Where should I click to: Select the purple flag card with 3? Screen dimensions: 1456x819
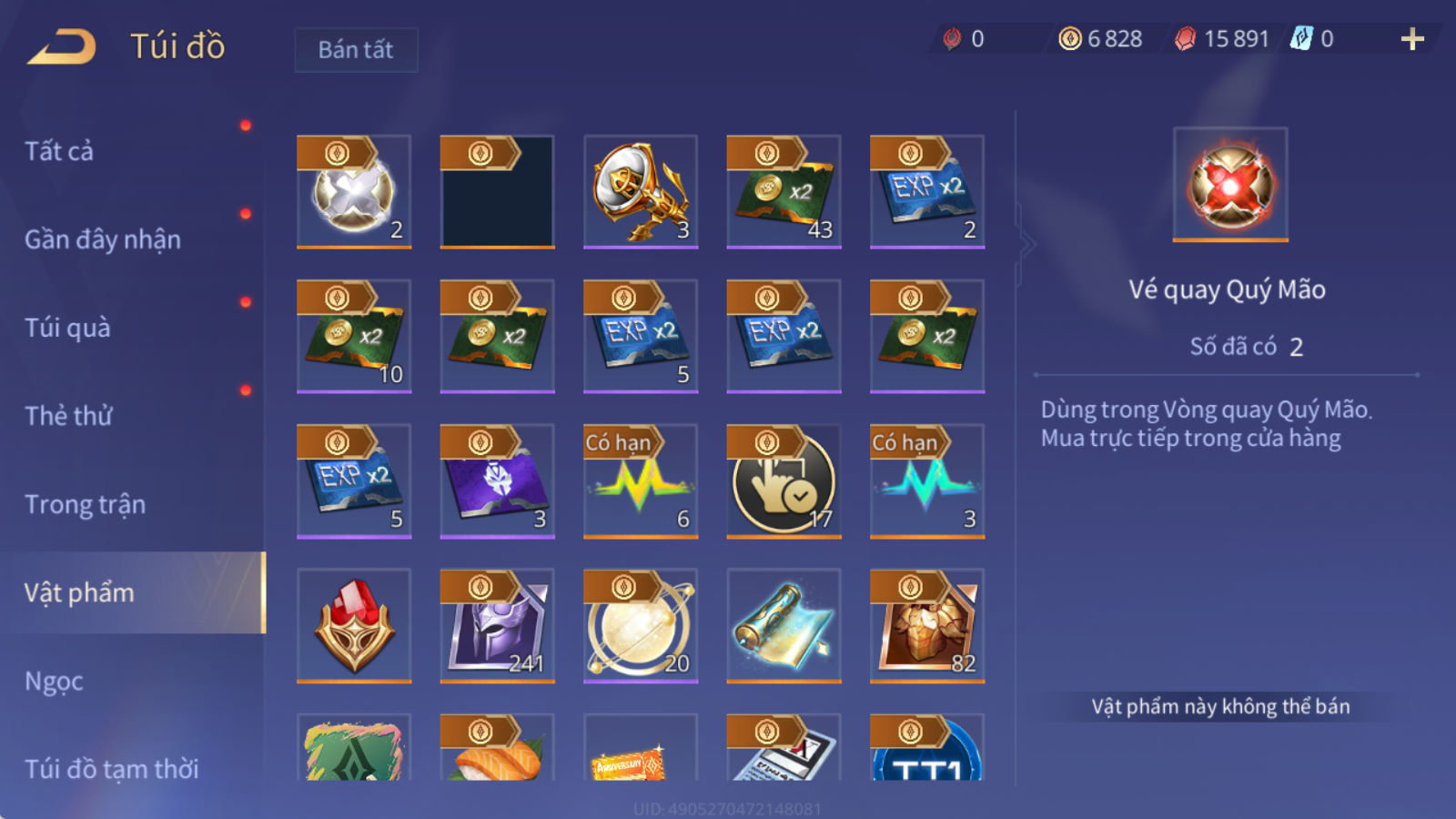click(x=497, y=481)
